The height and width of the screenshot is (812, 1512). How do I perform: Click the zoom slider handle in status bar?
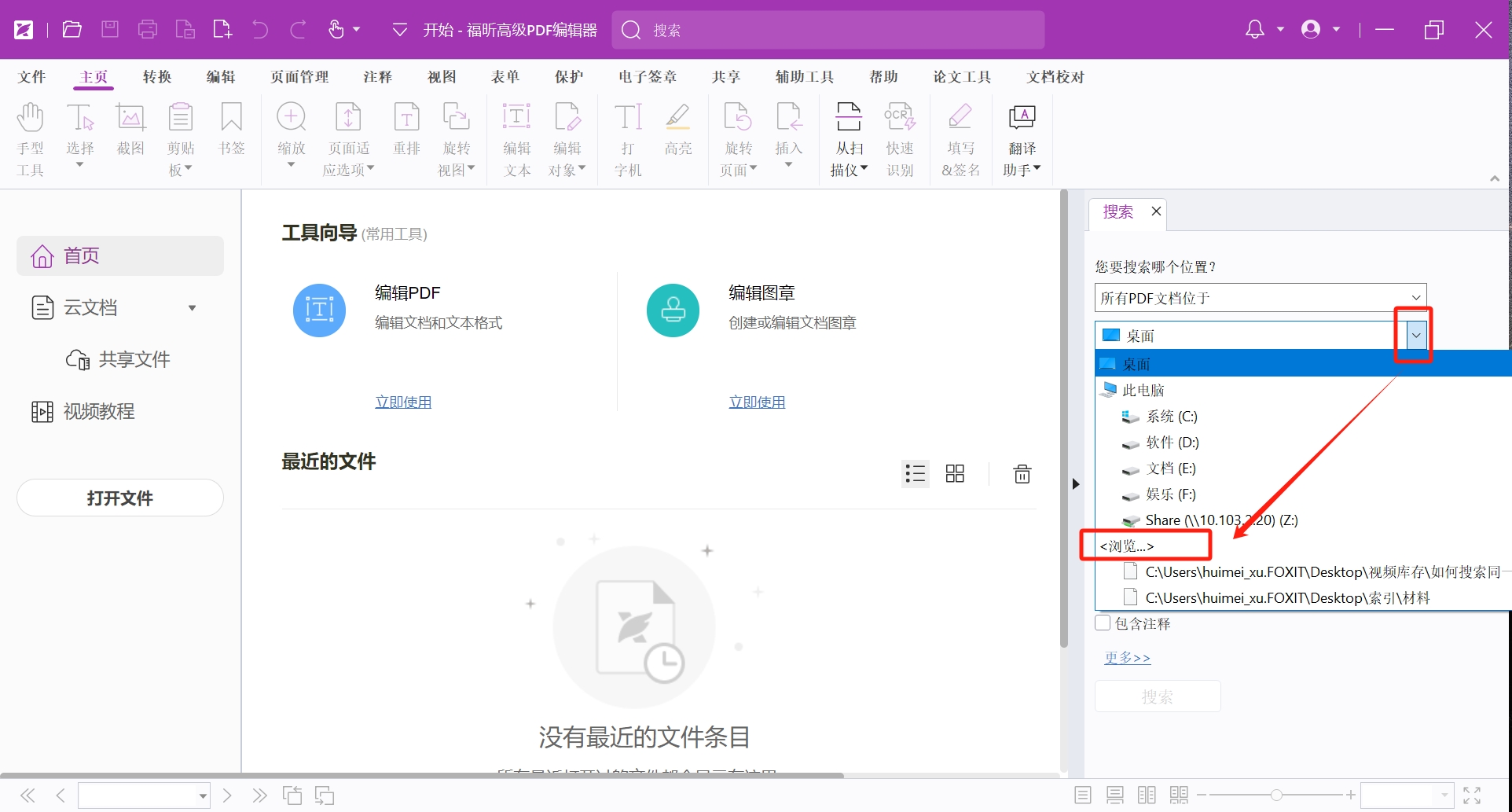coord(1276,795)
